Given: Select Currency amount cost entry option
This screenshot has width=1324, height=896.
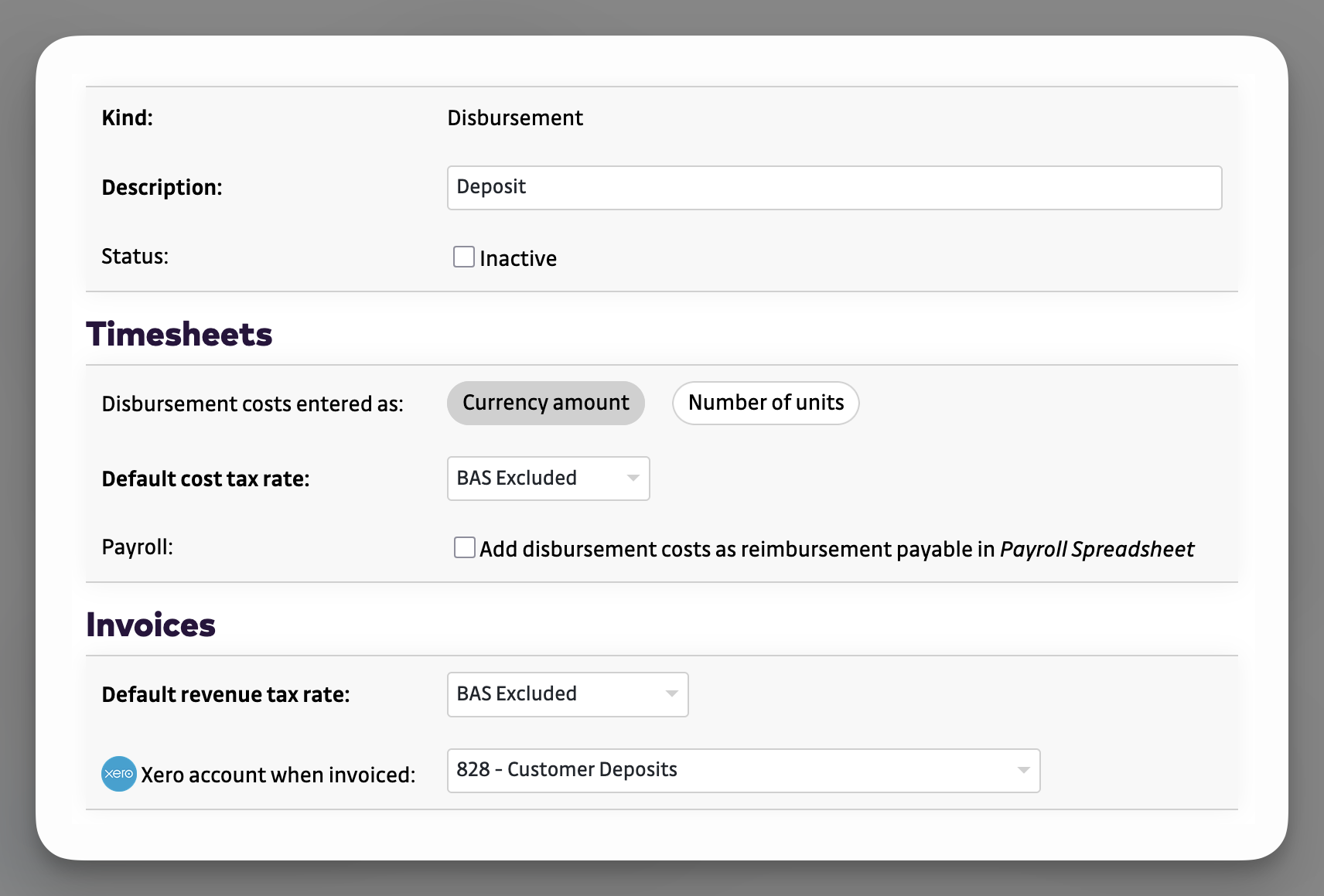Looking at the screenshot, I should [x=545, y=403].
